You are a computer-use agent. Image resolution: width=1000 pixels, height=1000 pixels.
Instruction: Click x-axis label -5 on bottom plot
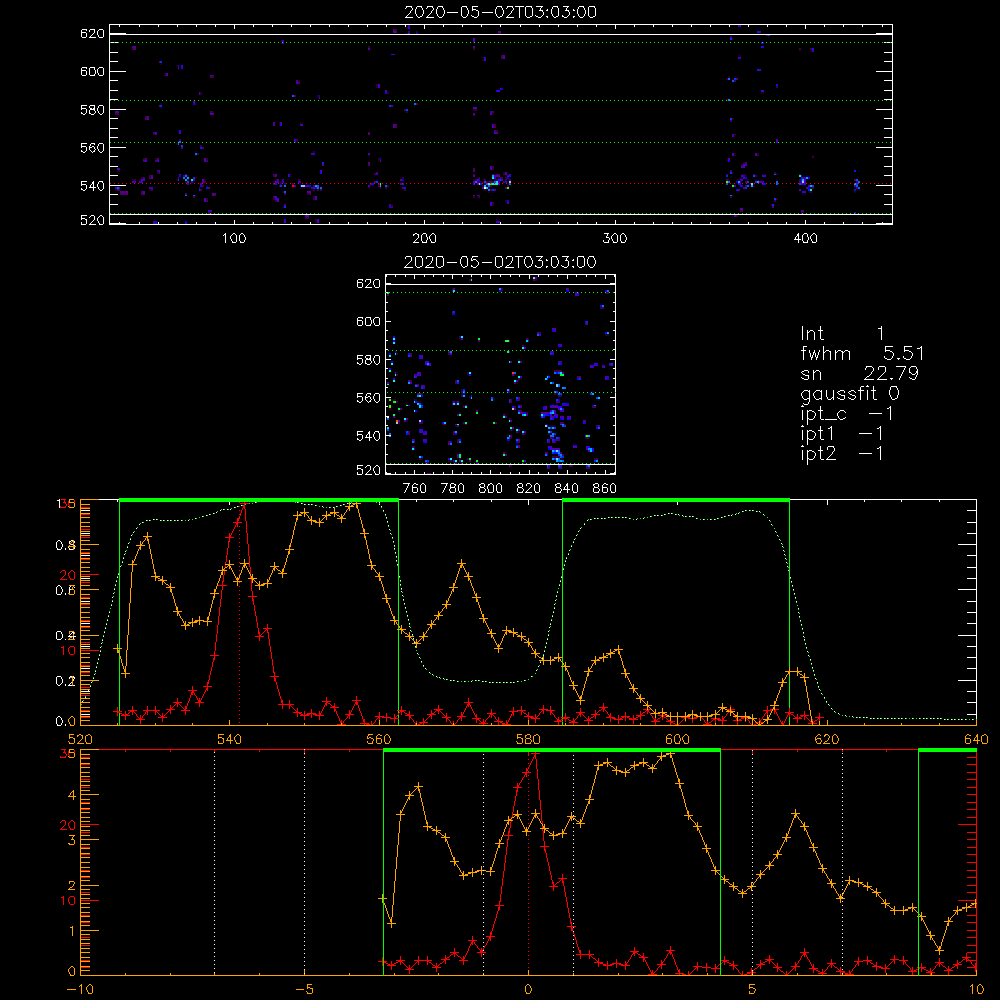(x=304, y=989)
